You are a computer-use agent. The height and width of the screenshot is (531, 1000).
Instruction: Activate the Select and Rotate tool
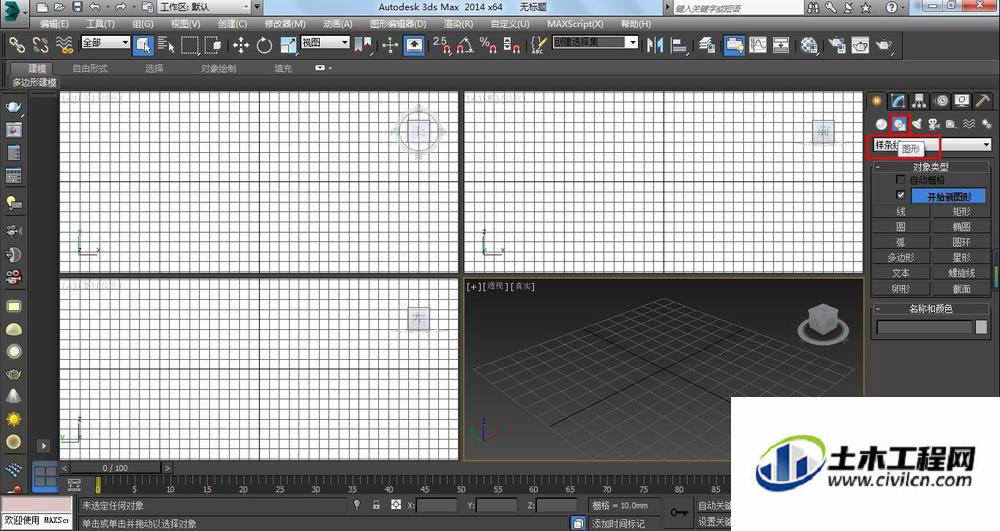point(264,45)
